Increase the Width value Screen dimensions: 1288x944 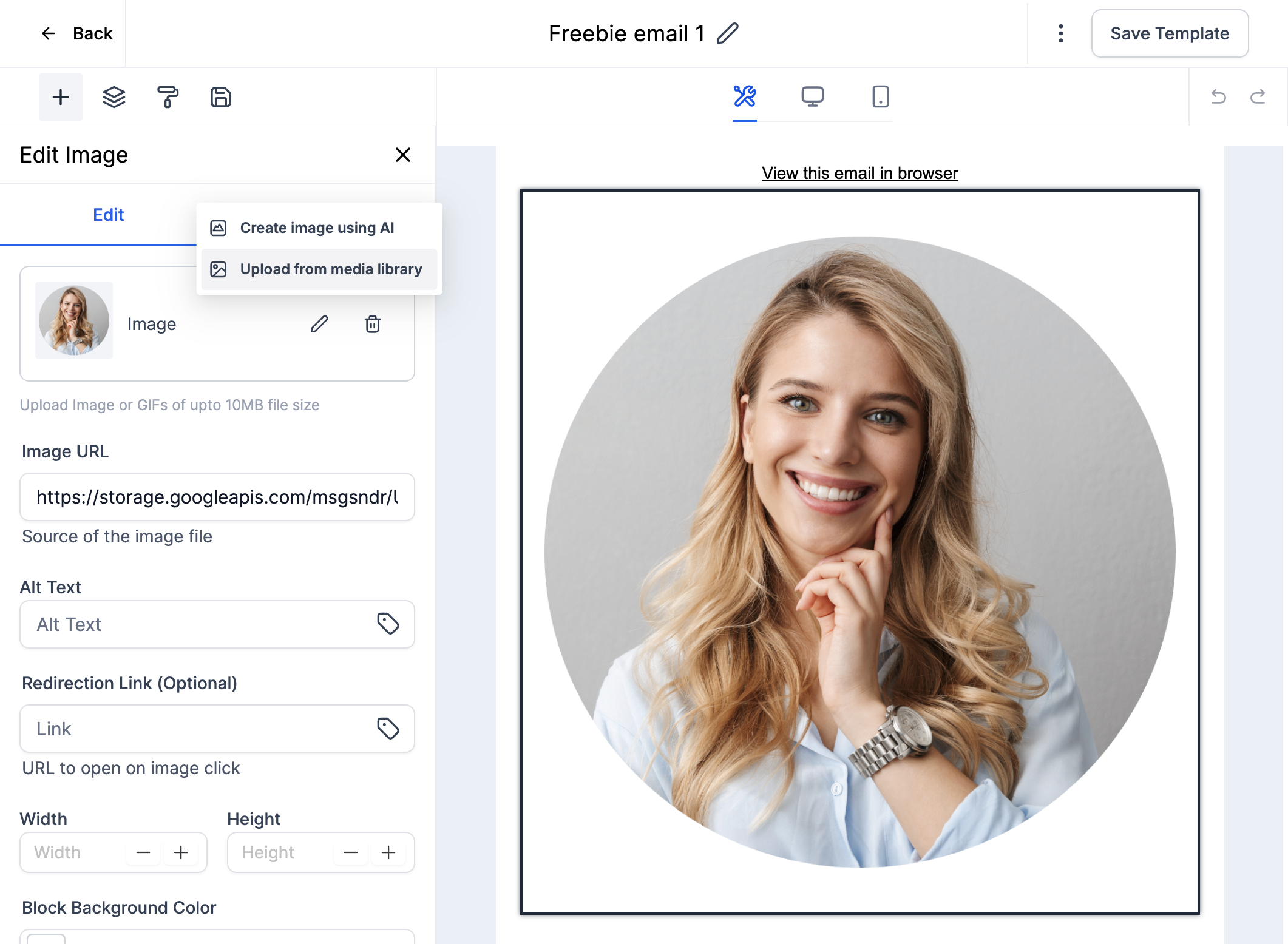[181, 852]
